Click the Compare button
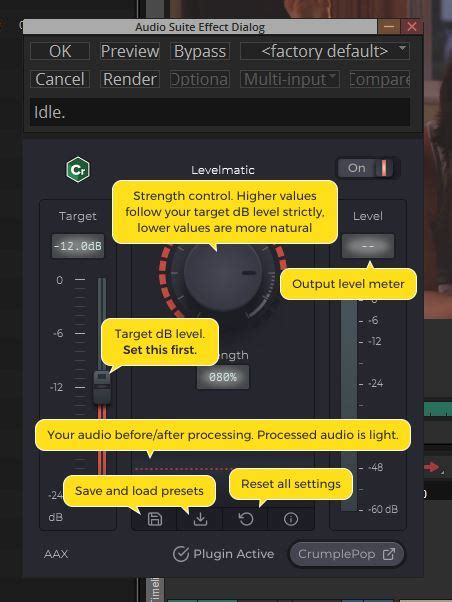 point(379,79)
